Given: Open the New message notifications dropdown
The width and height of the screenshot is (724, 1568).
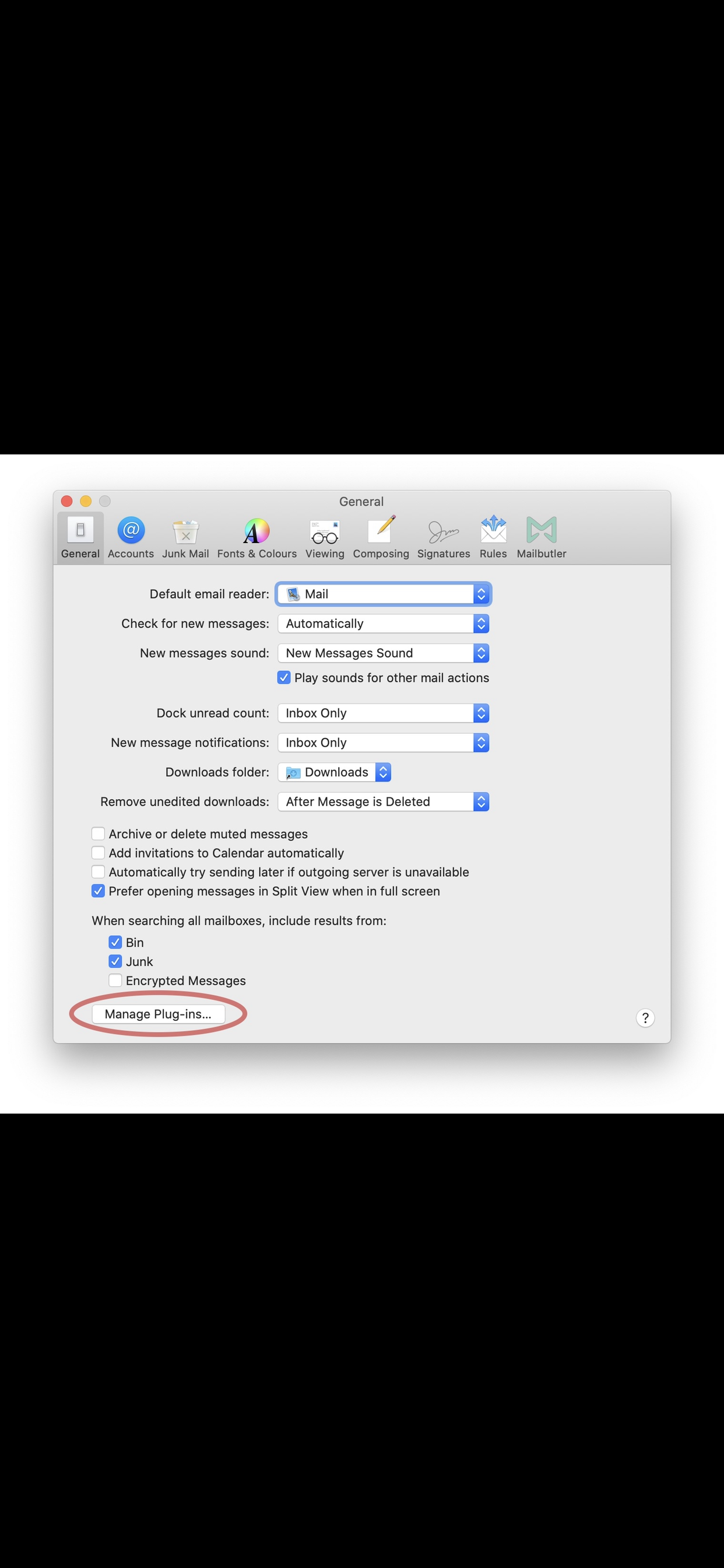Looking at the screenshot, I should (x=384, y=743).
